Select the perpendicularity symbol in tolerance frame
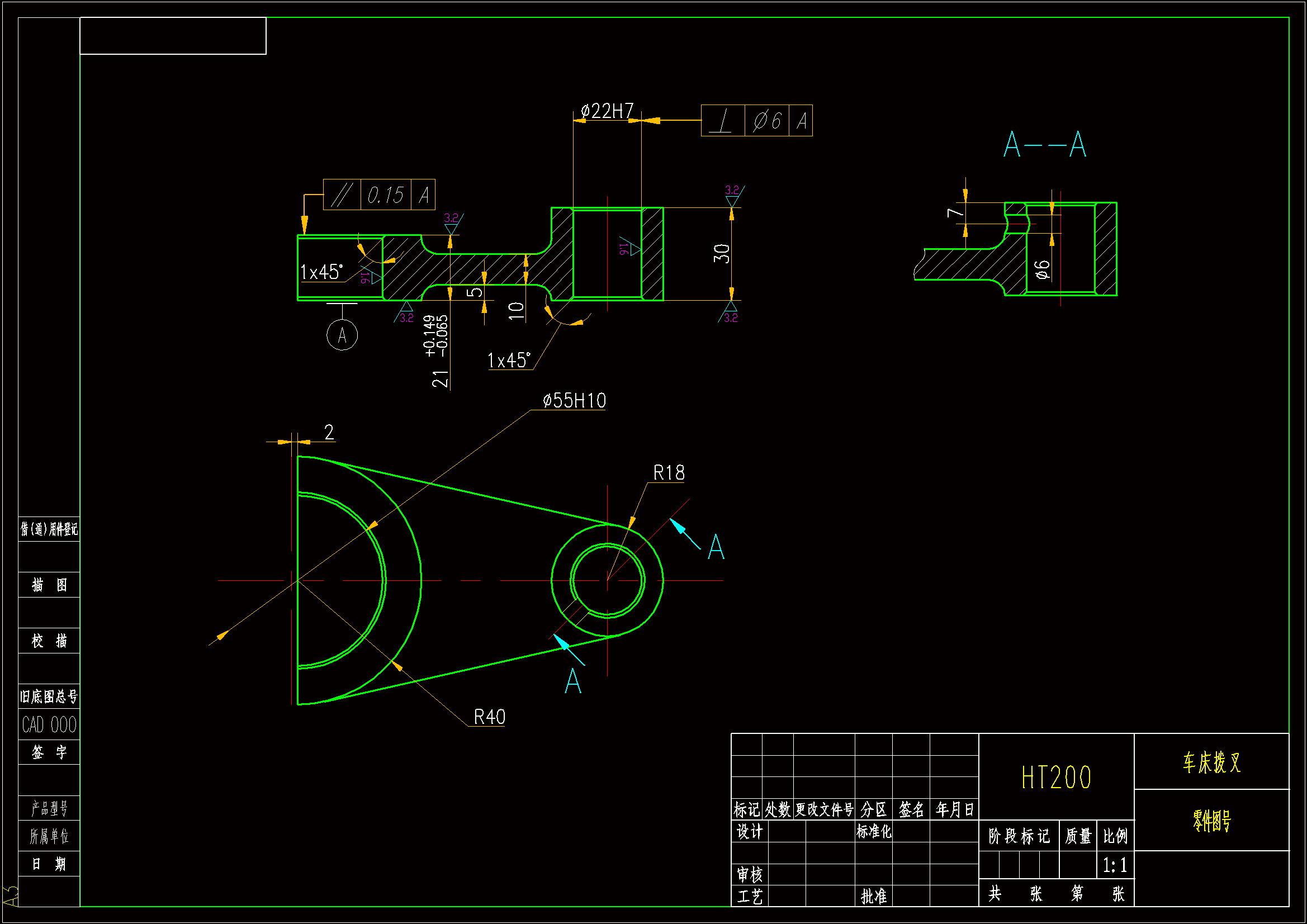 (x=722, y=121)
